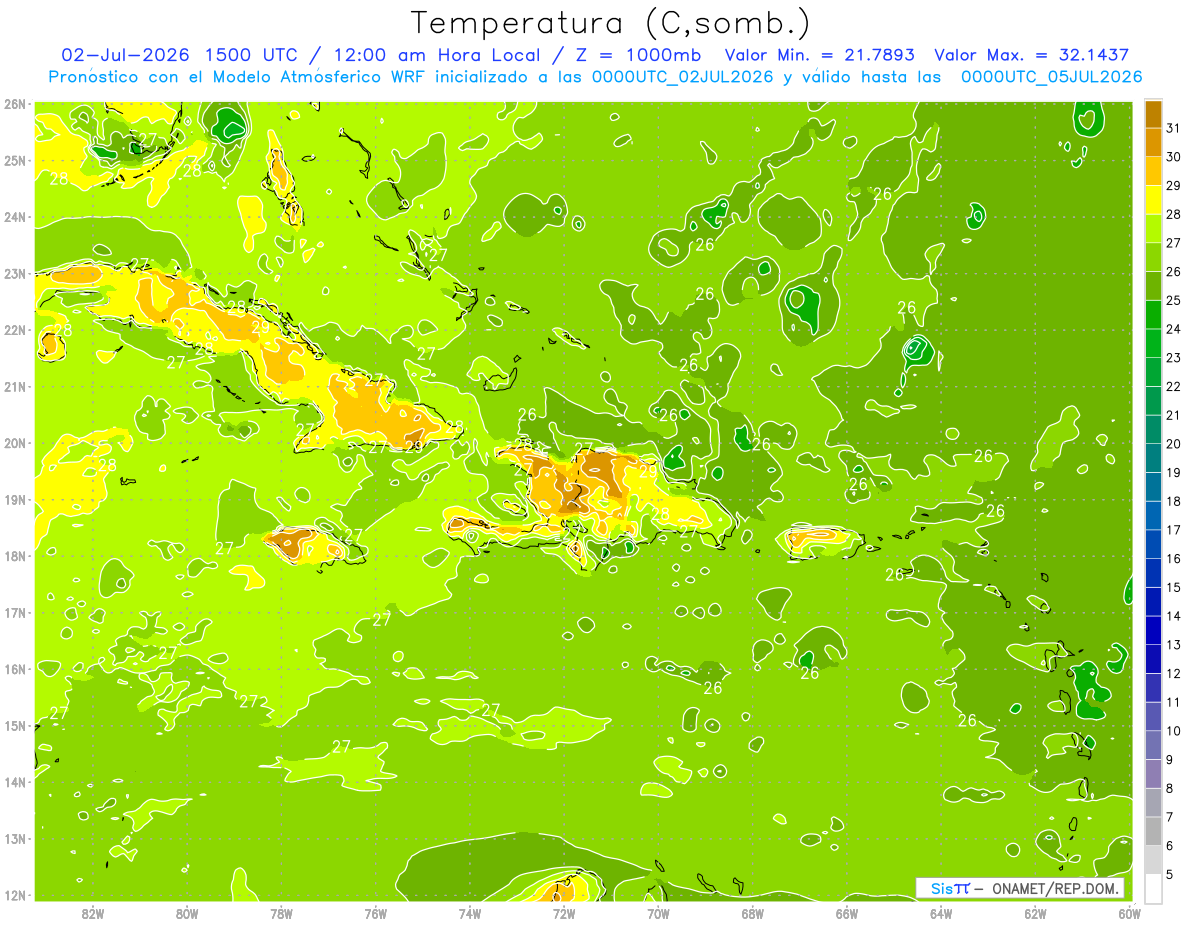Click the "13N" latitude axis label

(x=14, y=838)
